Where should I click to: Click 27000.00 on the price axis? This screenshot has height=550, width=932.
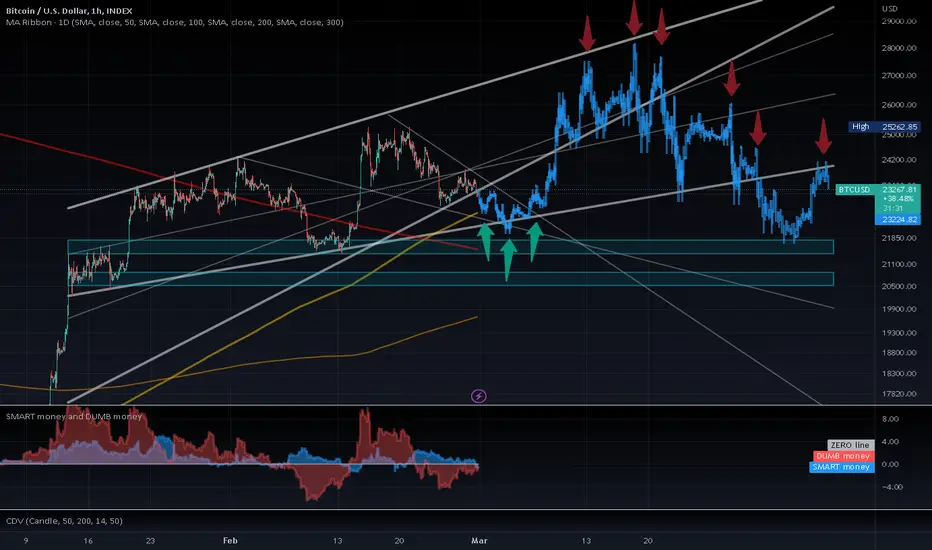(899, 76)
